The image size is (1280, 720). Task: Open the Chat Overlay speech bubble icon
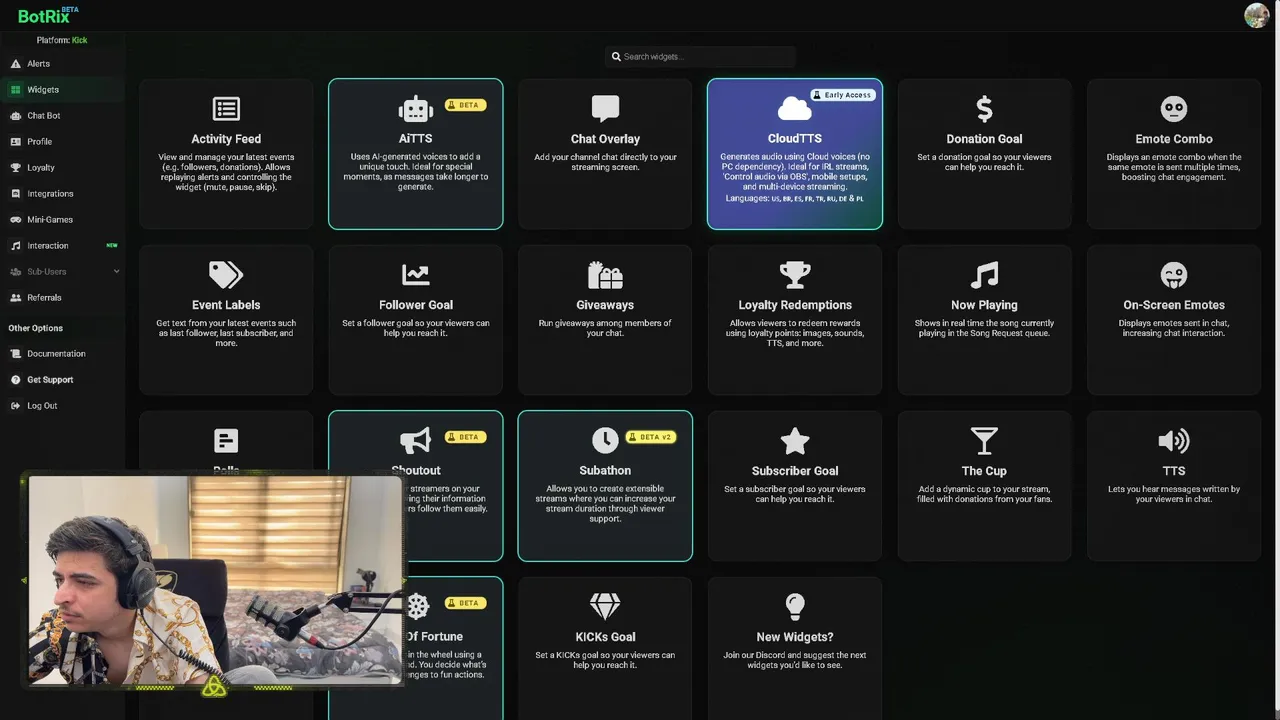pyautogui.click(x=605, y=108)
